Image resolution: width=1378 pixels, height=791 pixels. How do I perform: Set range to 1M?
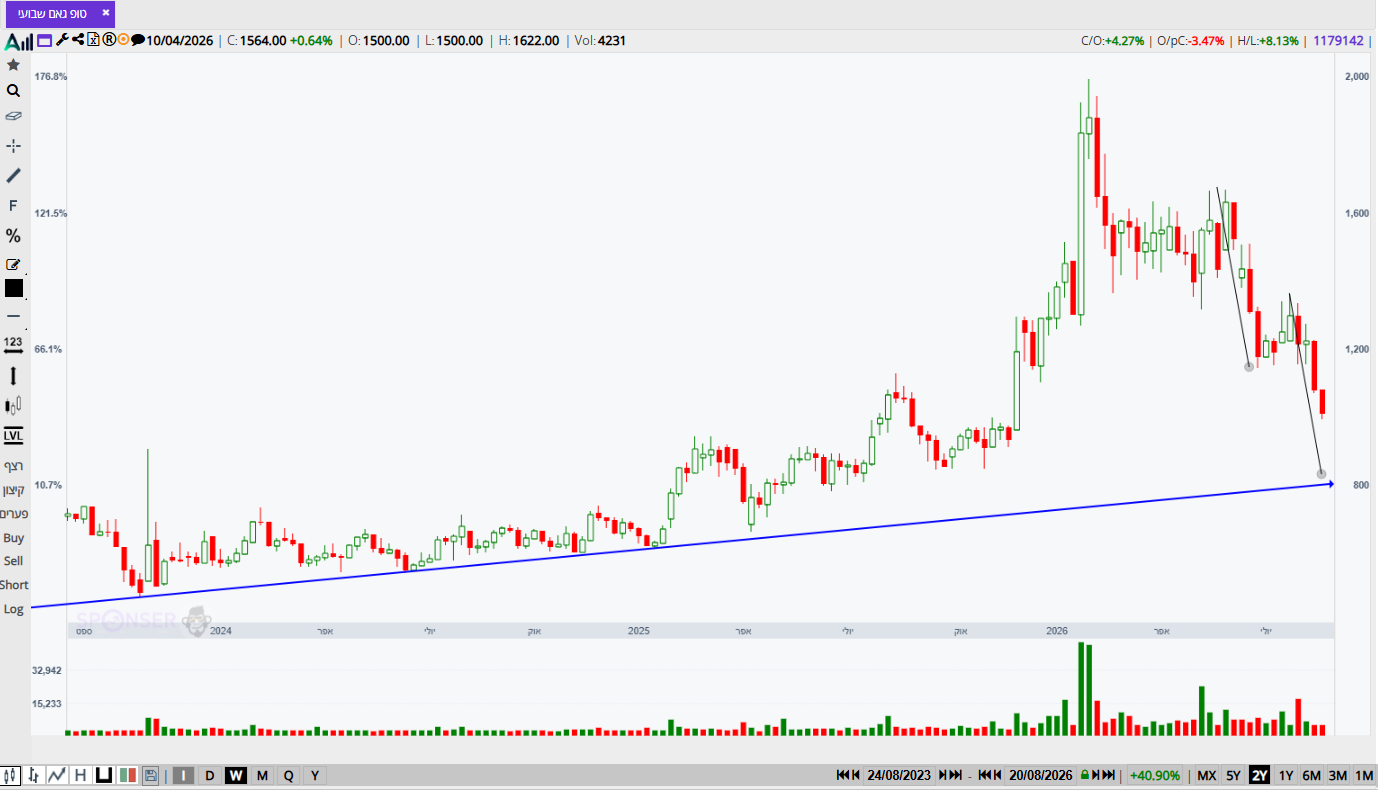1363,775
